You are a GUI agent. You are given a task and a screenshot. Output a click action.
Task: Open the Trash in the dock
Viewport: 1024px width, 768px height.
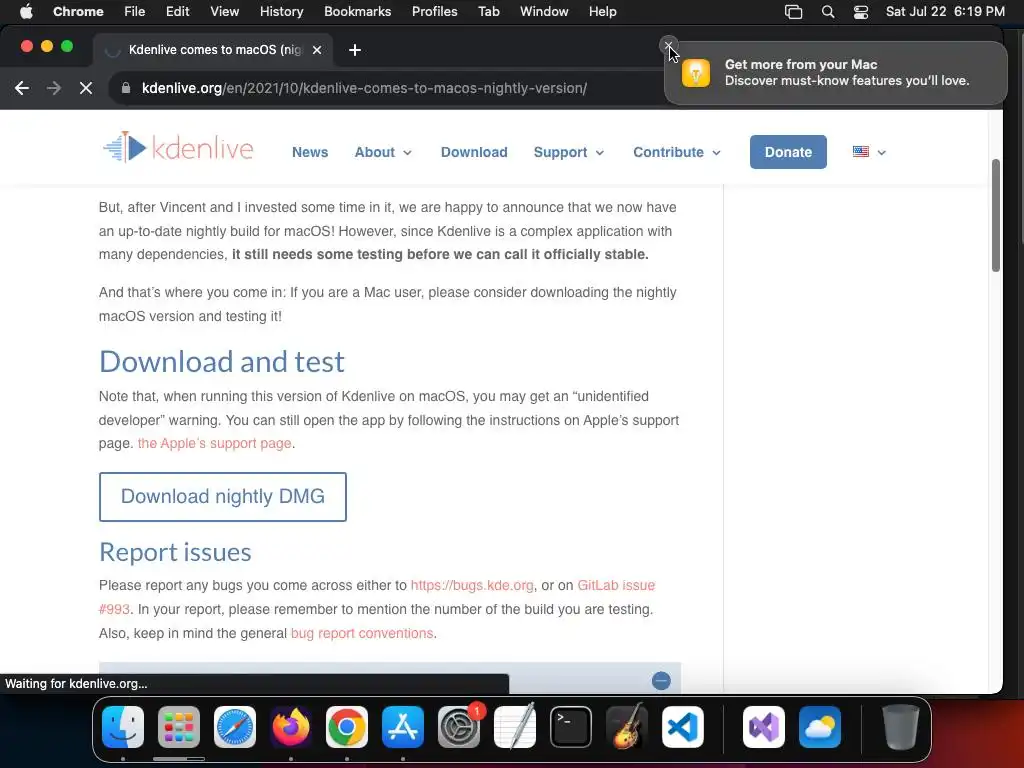[x=901, y=727]
